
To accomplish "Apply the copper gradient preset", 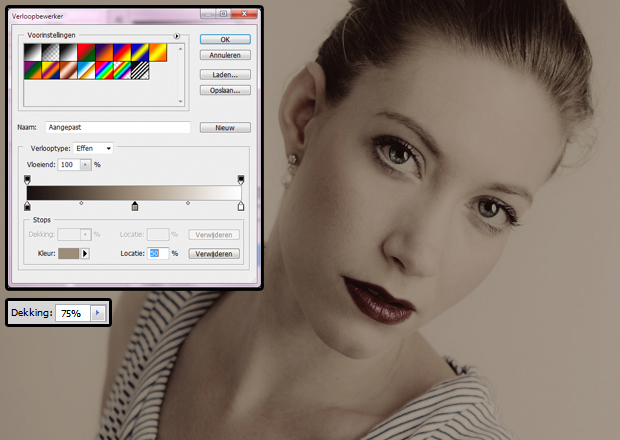I will point(68,70).
